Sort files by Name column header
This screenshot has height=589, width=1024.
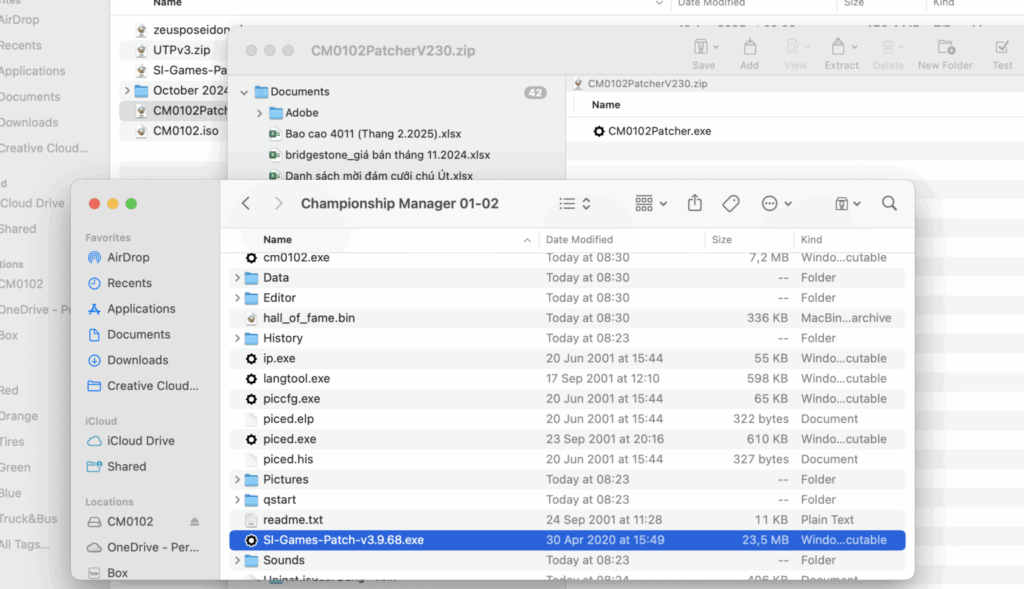coord(278,240)
